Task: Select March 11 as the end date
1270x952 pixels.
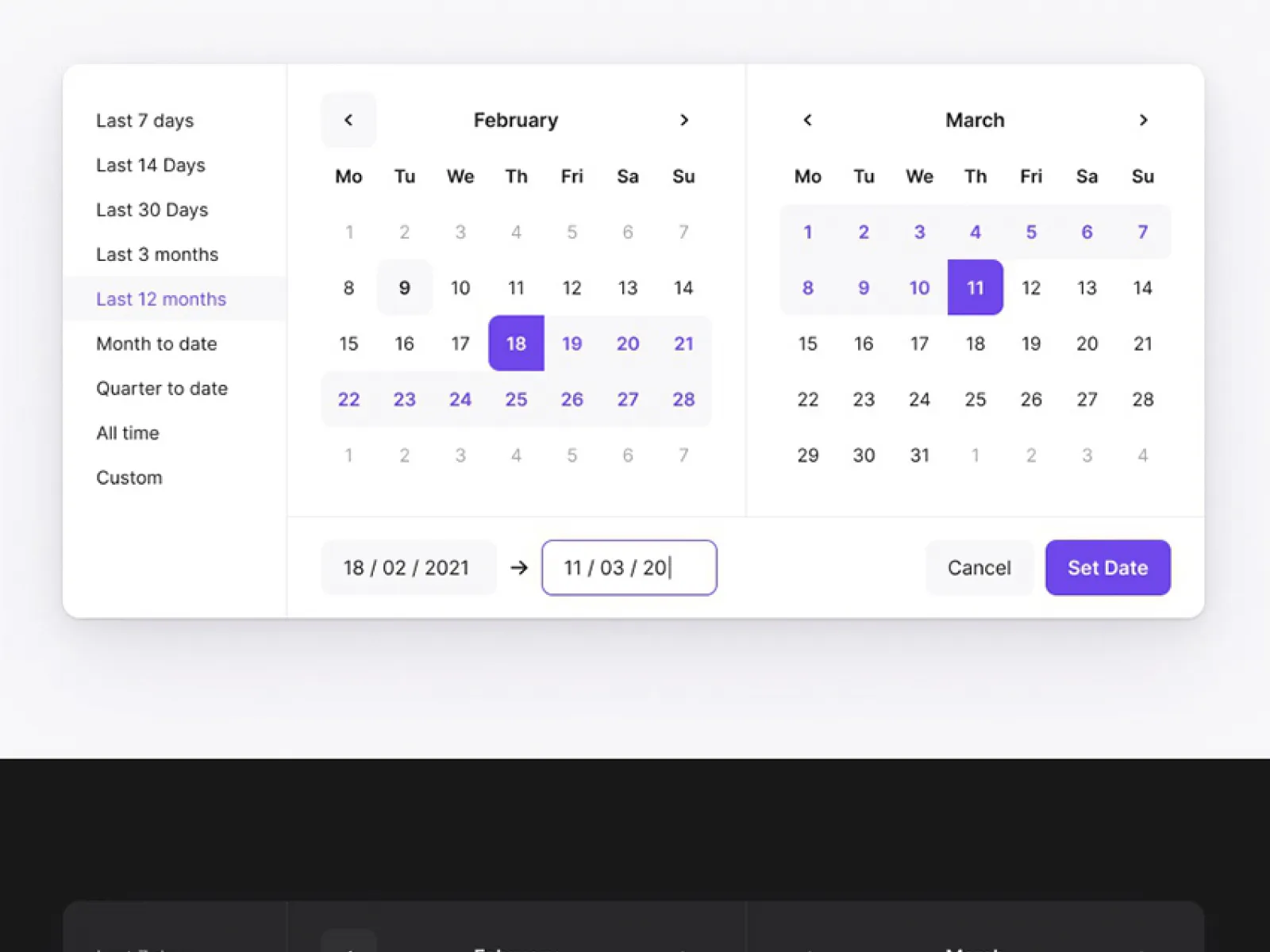Action: click(x=975, y=288)
